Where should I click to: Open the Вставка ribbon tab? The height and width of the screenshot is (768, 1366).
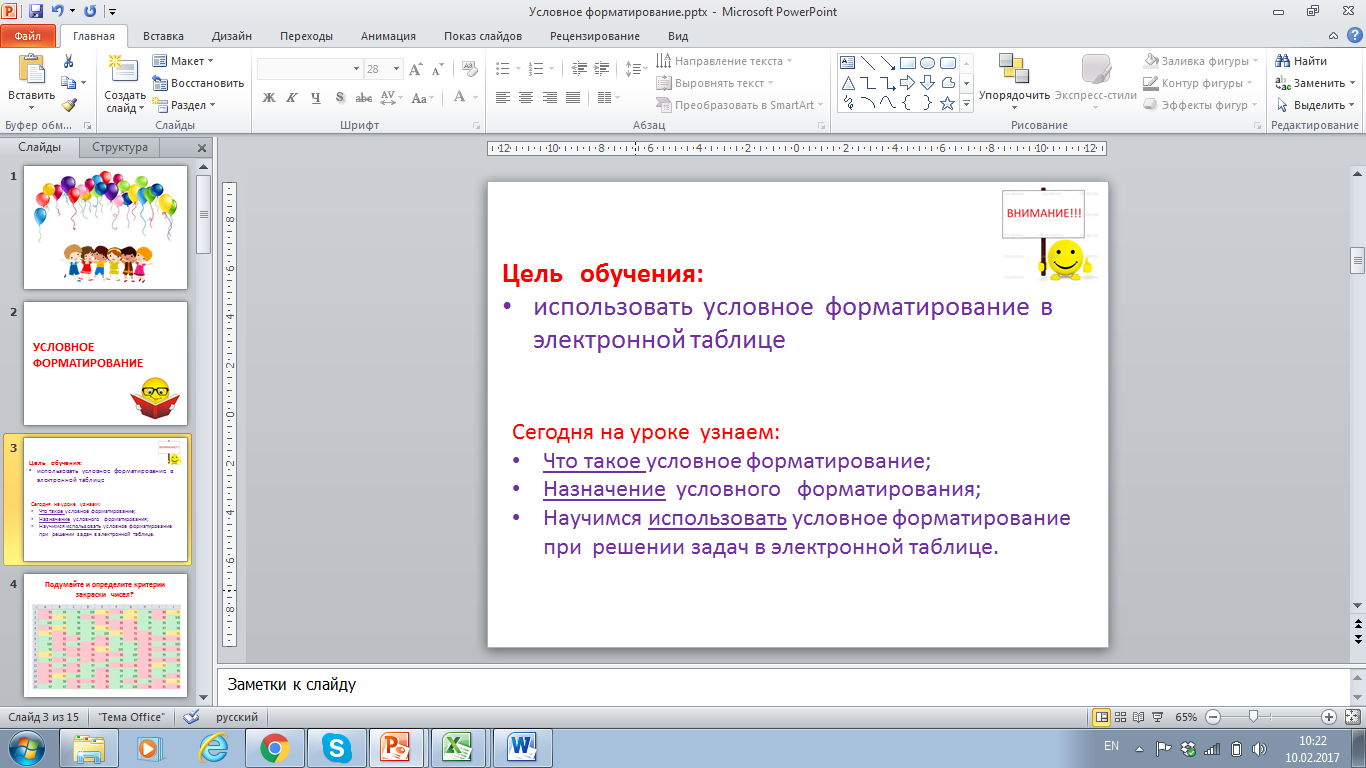(163, 36)
